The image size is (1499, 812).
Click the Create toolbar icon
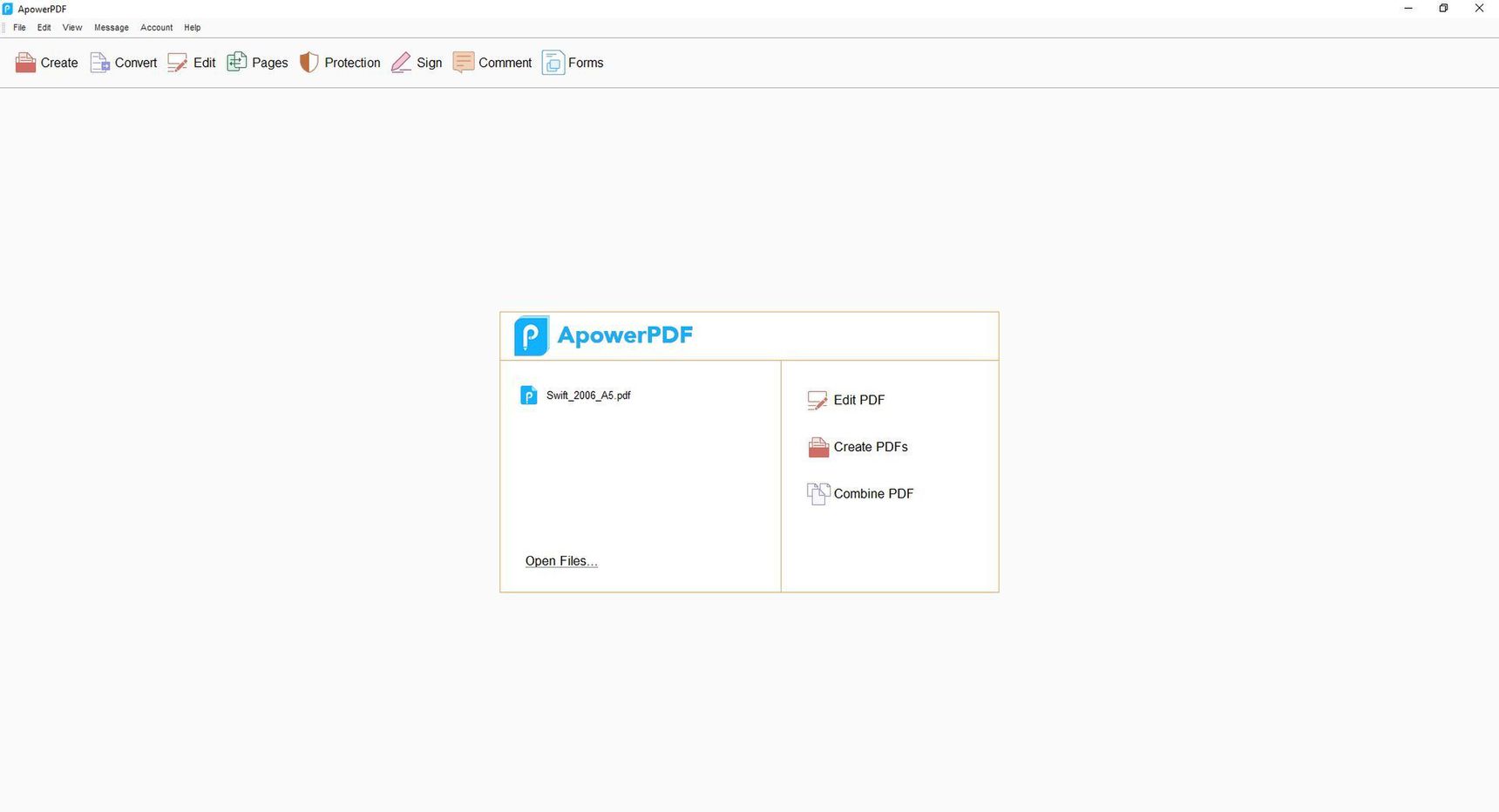pos(26,63)
